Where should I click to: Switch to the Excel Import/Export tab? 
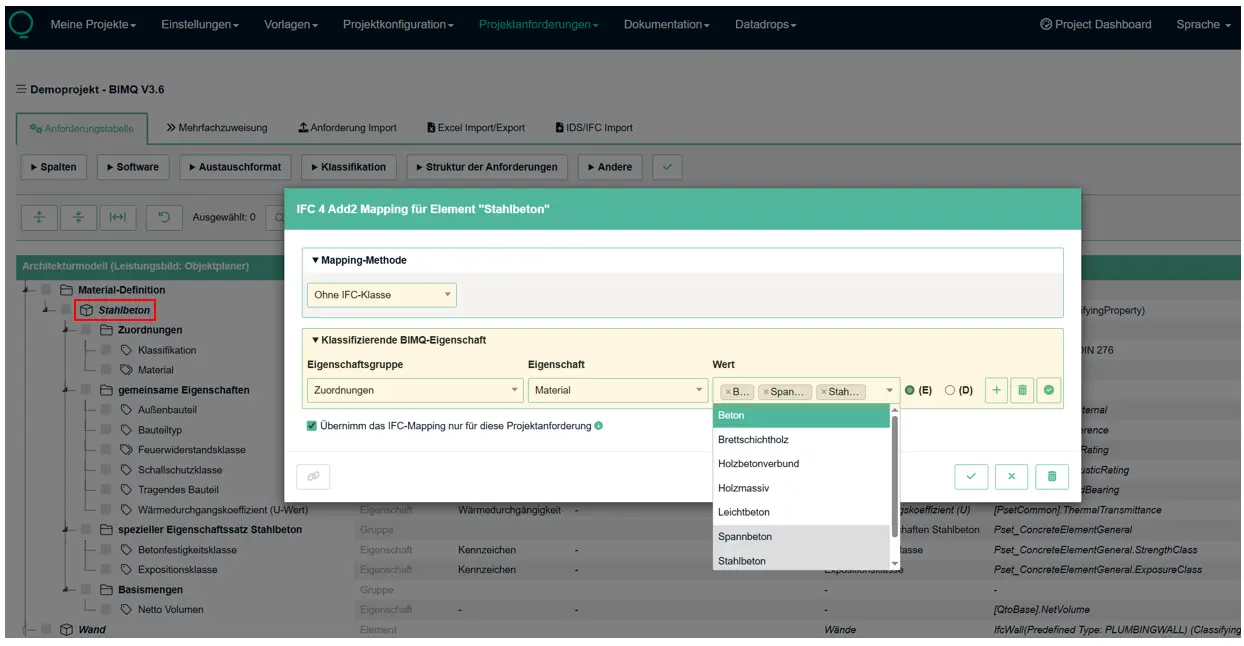point(475,128)
